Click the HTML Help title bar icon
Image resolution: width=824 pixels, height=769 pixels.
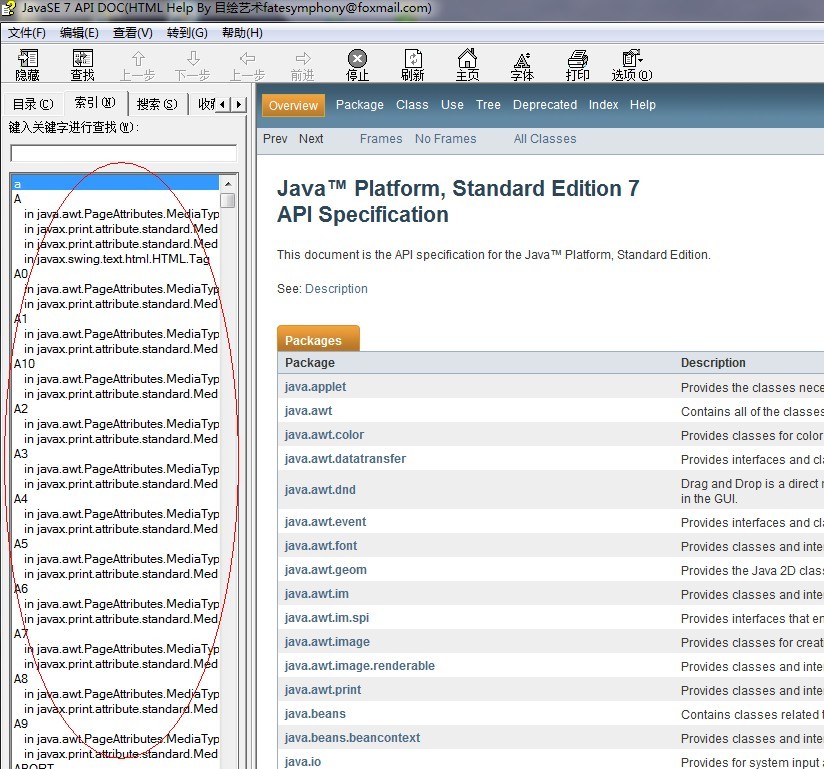click(x=8, y=8)
